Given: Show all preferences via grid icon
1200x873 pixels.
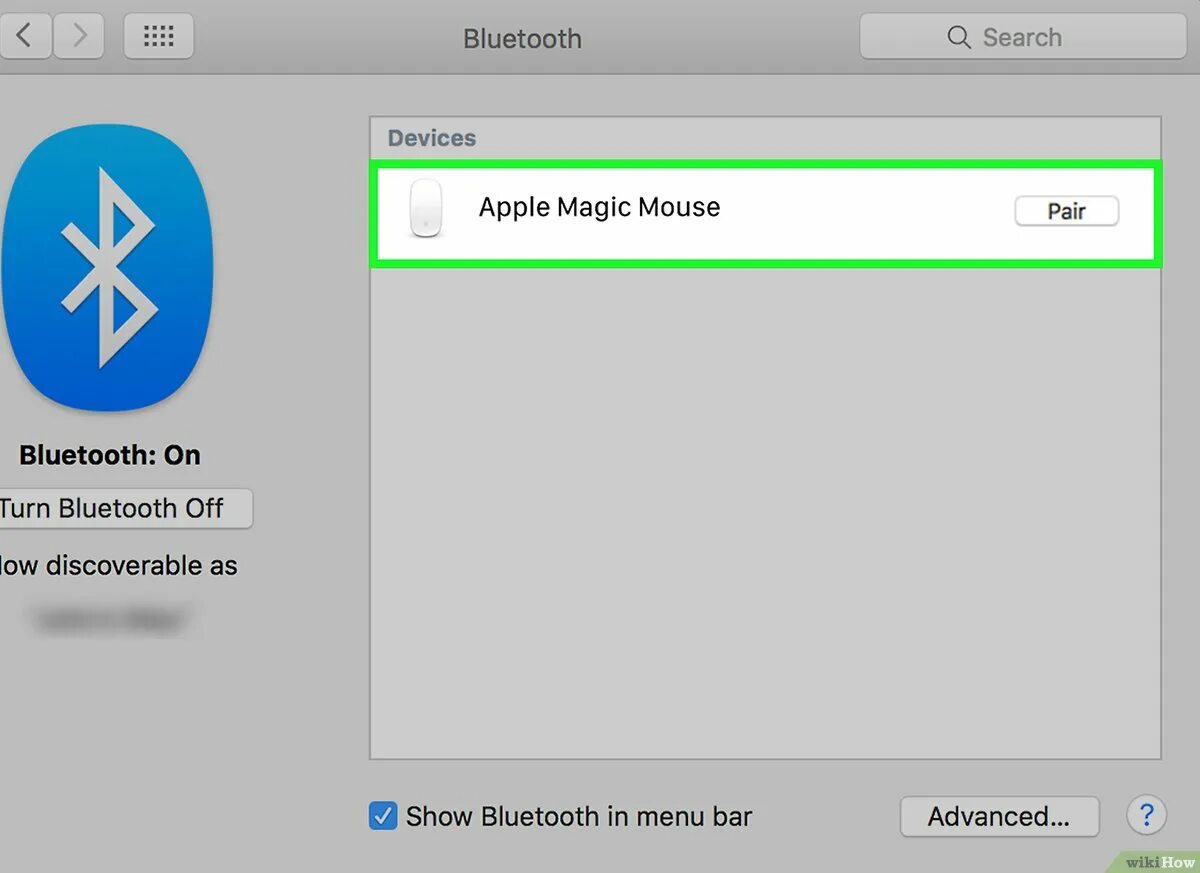Looking at the screenshot, I should pyautogui.click(x=159, y=37).
